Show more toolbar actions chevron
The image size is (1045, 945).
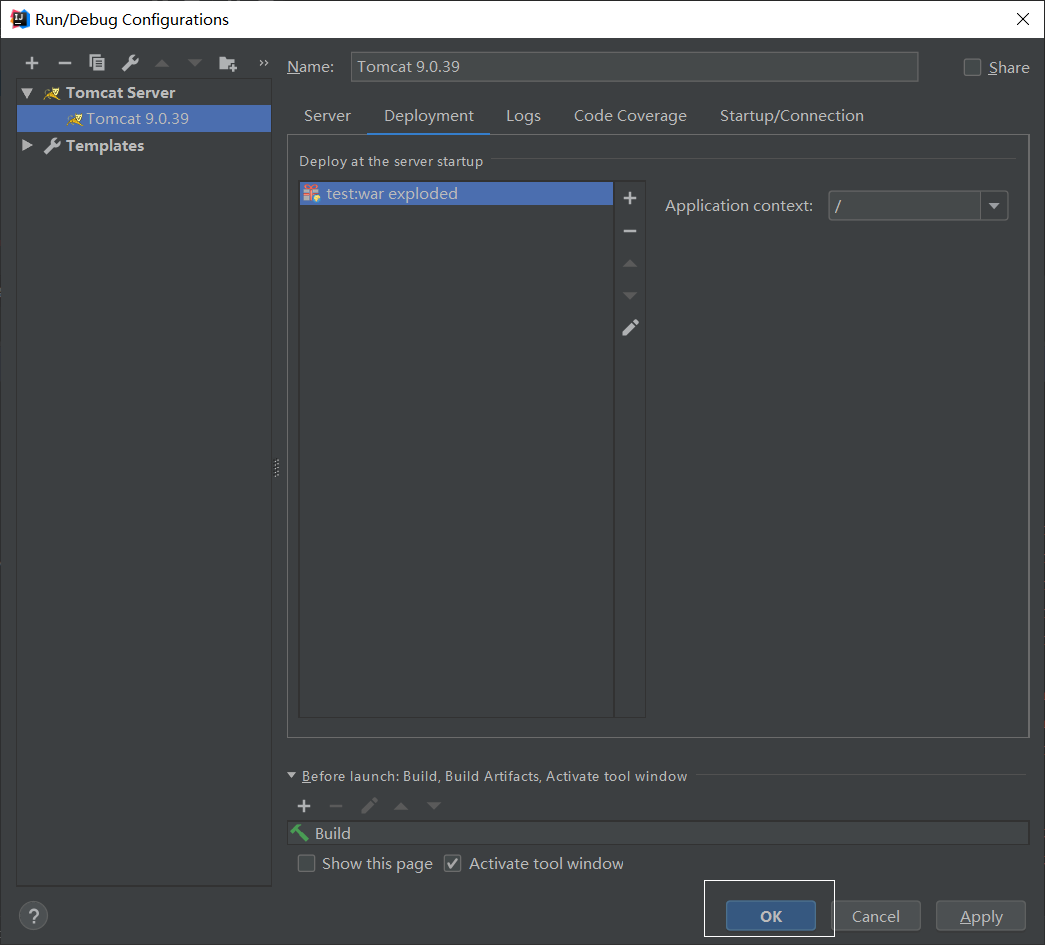[x=263, y=63]
